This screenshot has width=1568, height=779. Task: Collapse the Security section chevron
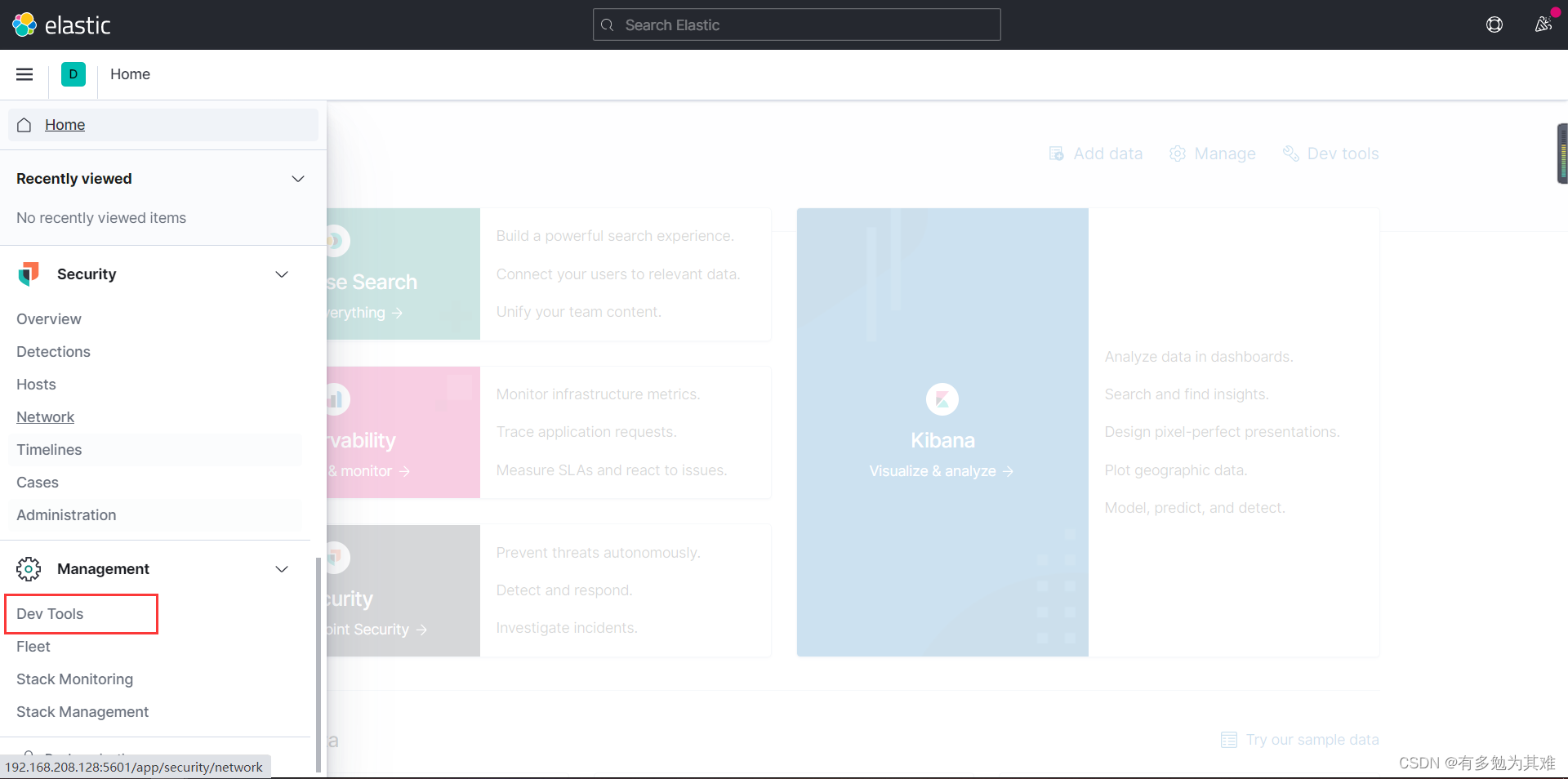282,274
